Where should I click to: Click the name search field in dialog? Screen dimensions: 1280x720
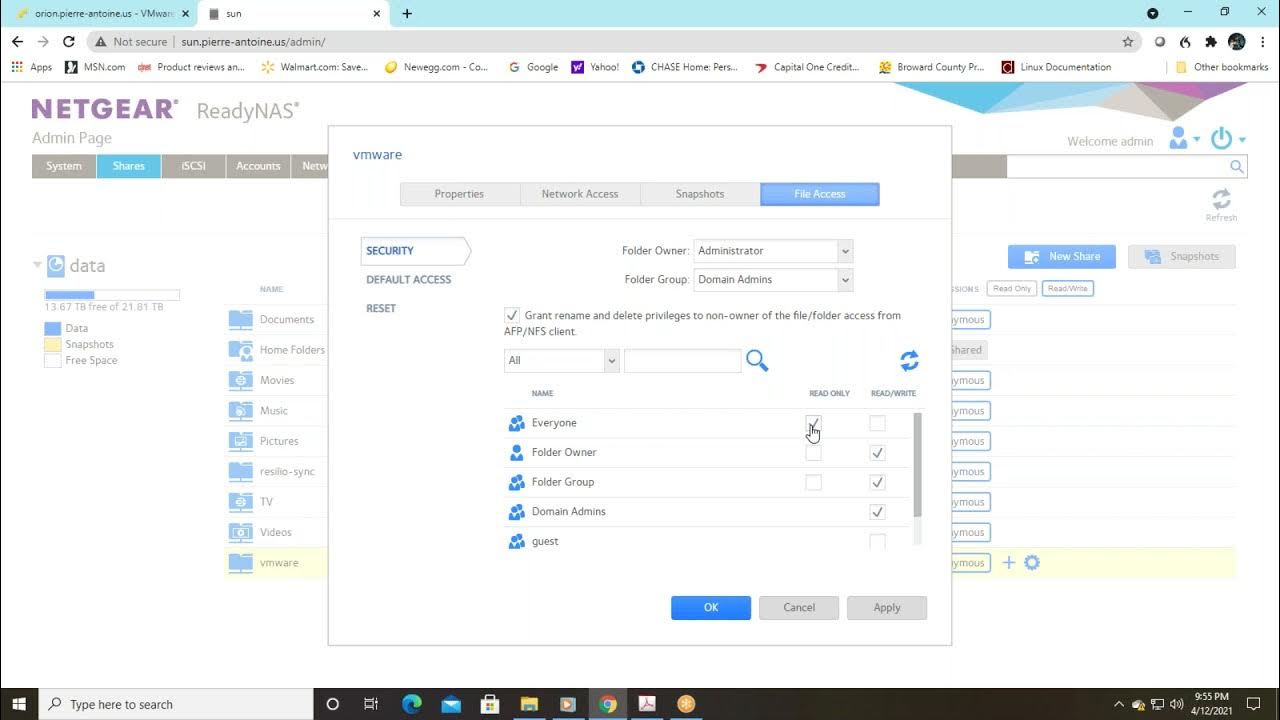[x=683, y=360]
